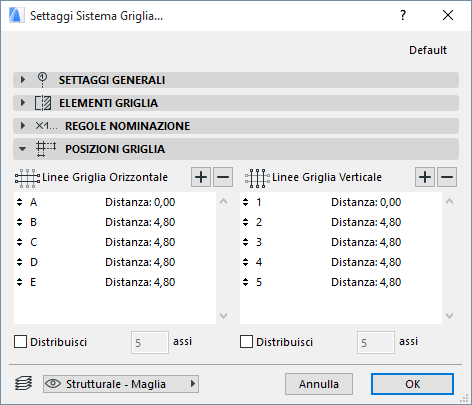Add a horizontal grid line with plus
Viewport: 472px width, 405px height.
click(x=201, y=177)
